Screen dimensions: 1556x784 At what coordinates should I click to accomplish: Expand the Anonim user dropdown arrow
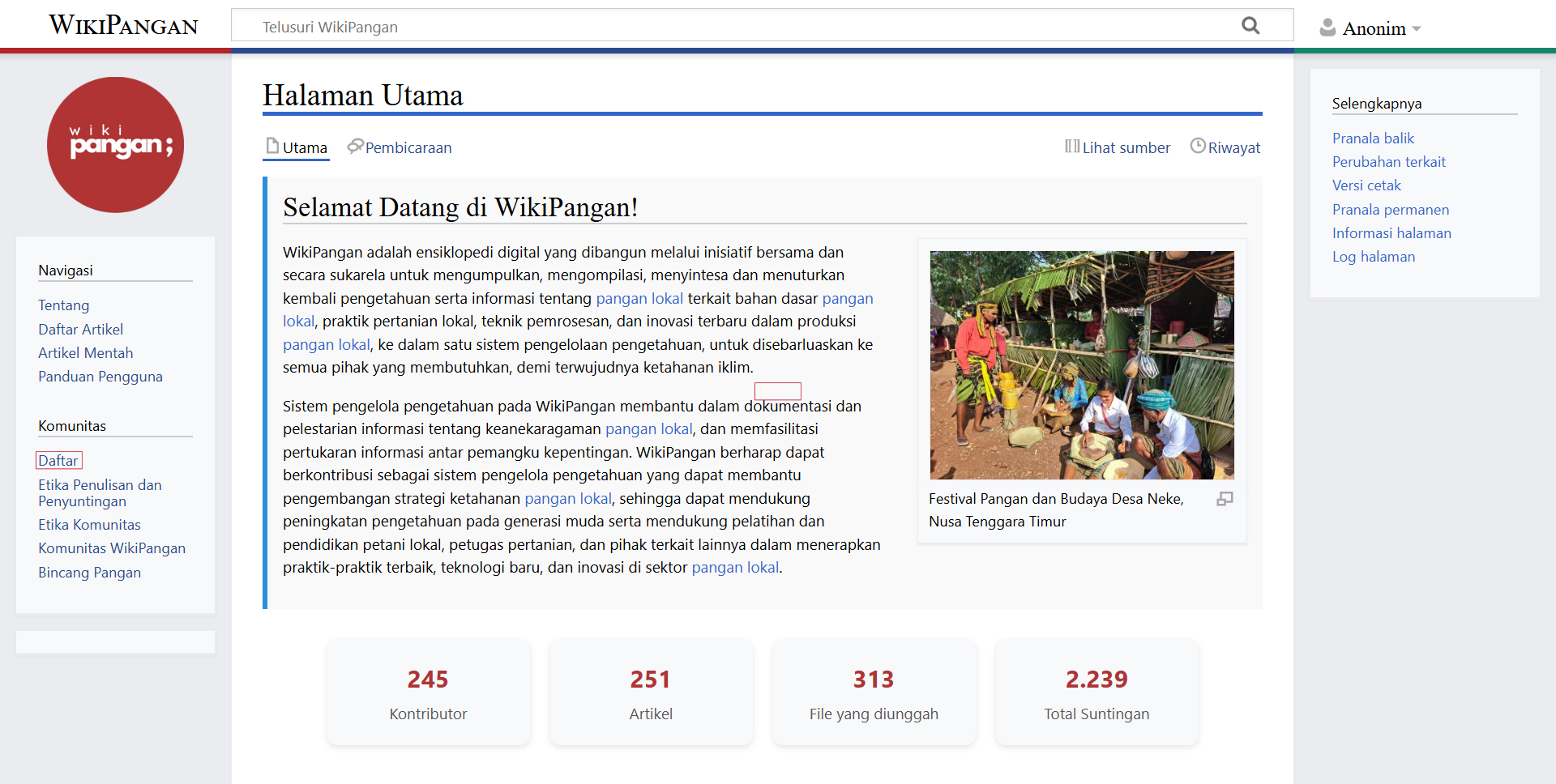point(1417,29)
